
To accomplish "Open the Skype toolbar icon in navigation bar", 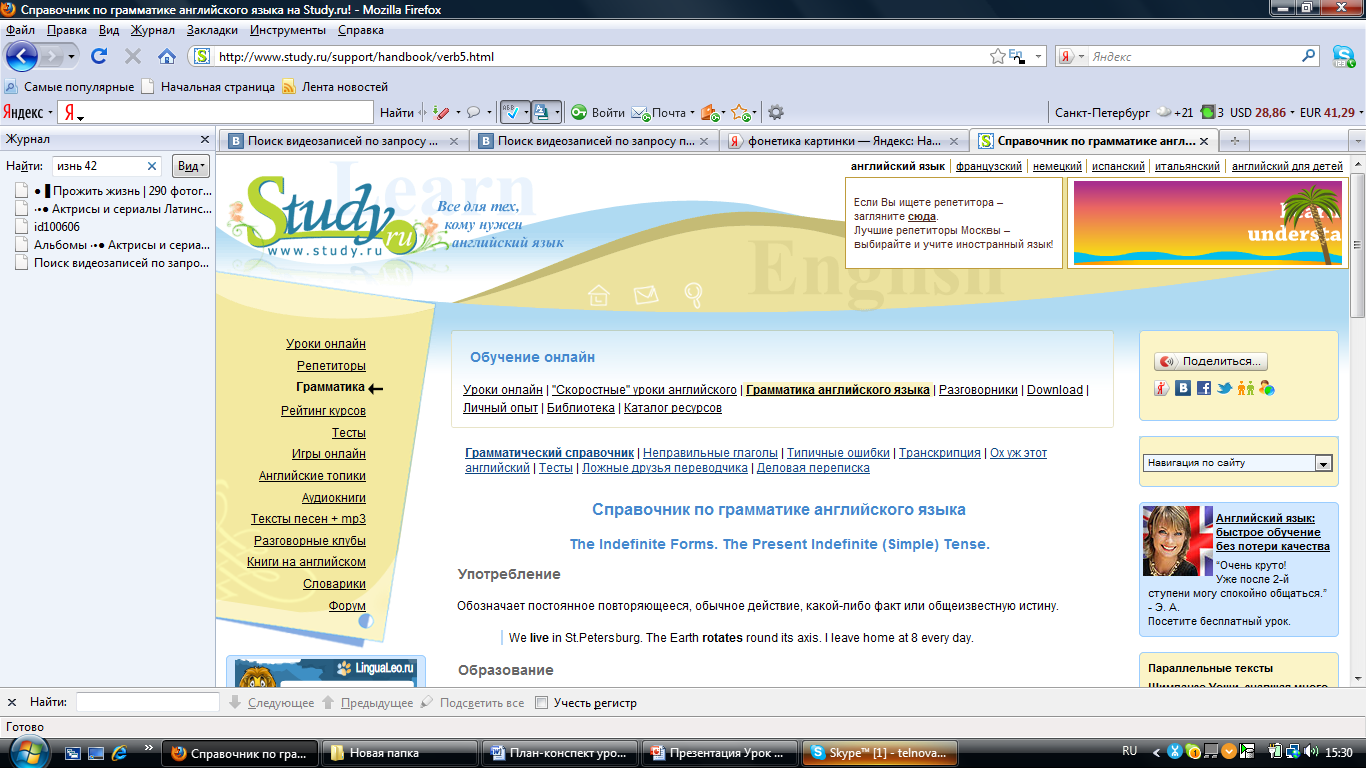I will (x=1344, y=56).
